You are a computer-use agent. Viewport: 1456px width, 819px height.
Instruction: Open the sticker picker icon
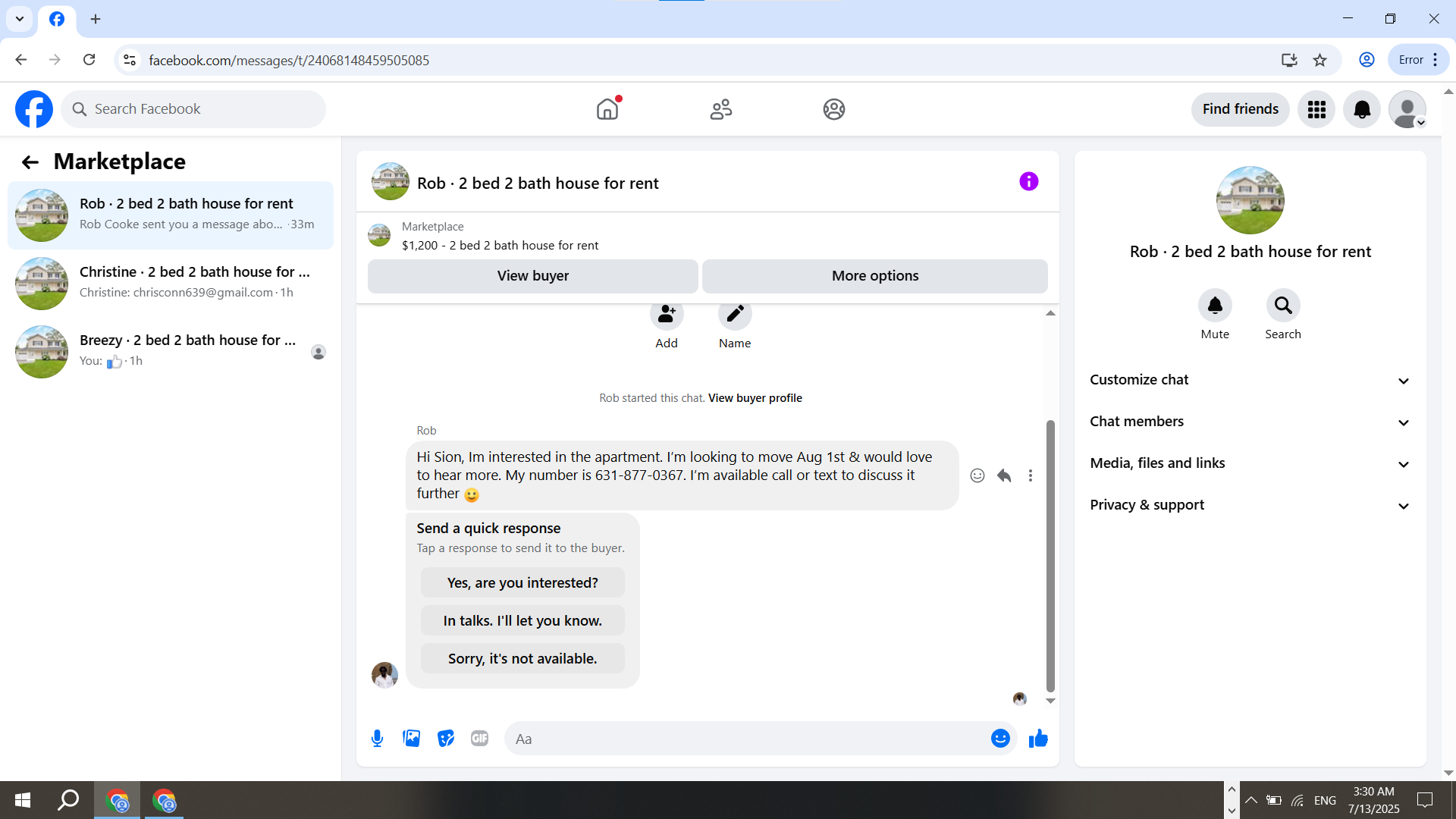[x=446, y=739]
